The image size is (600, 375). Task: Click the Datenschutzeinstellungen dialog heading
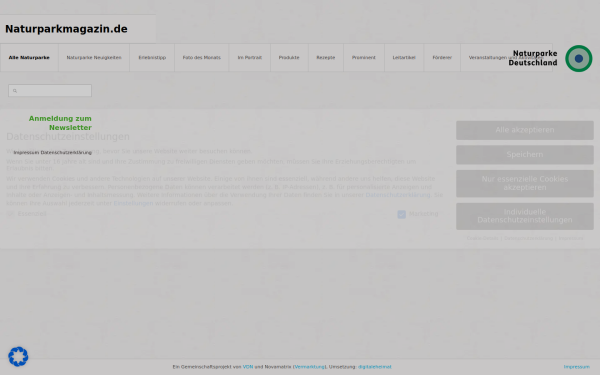tap(68, 137)
